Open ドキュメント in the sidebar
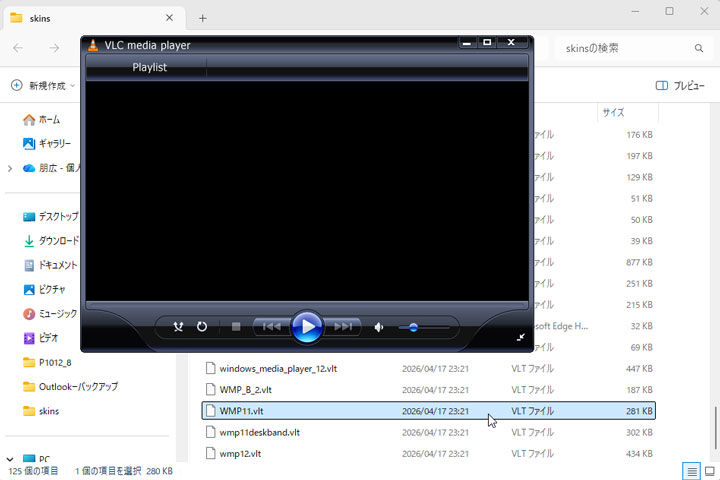720x480 pixels. (x=50, y=265)
